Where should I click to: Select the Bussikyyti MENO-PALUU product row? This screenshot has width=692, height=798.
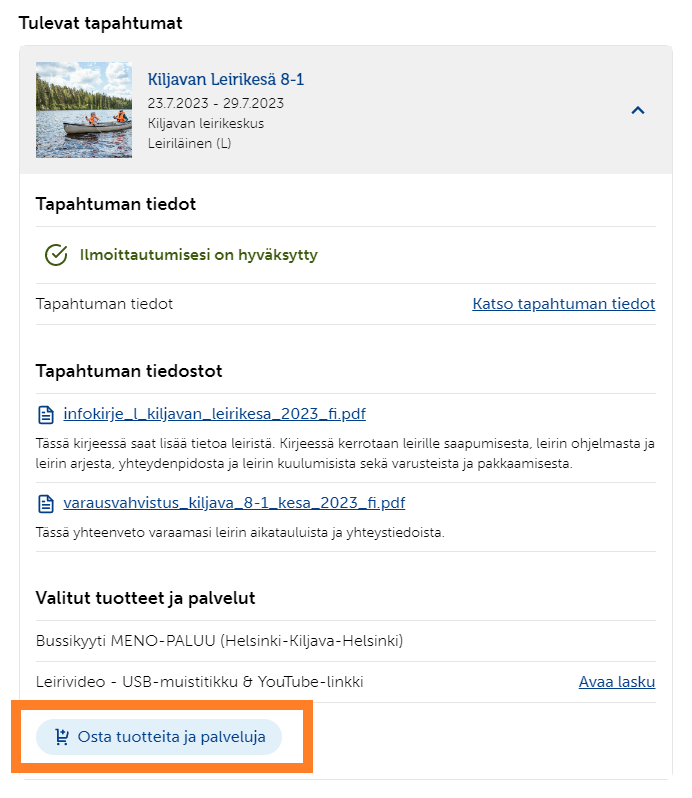click(x=345, y=641)
